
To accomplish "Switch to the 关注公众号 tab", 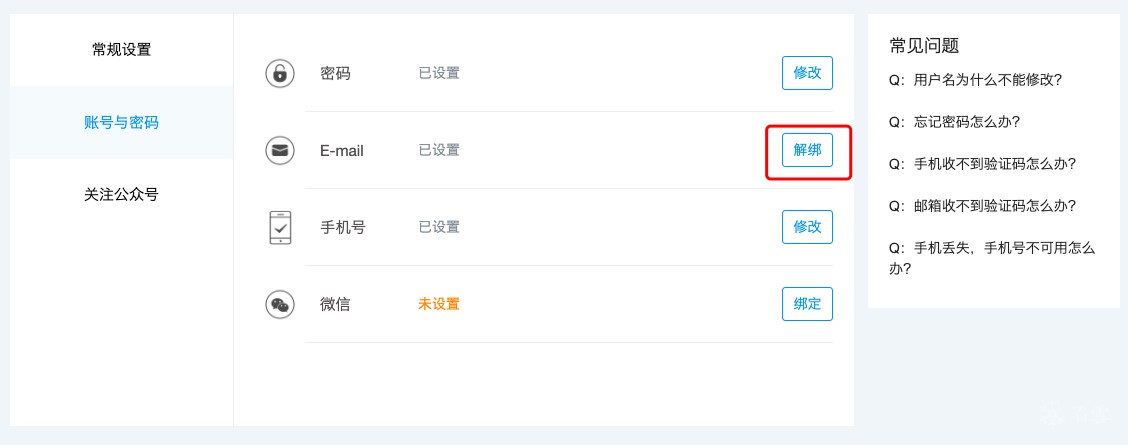I will [x=122, y=194].
